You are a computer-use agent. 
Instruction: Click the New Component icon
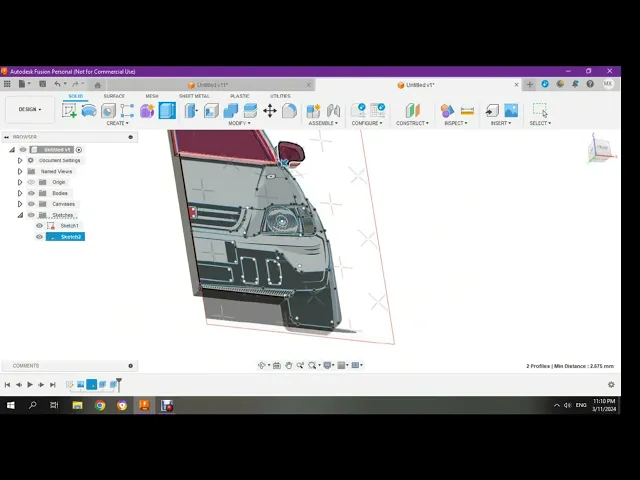[313, 110]
